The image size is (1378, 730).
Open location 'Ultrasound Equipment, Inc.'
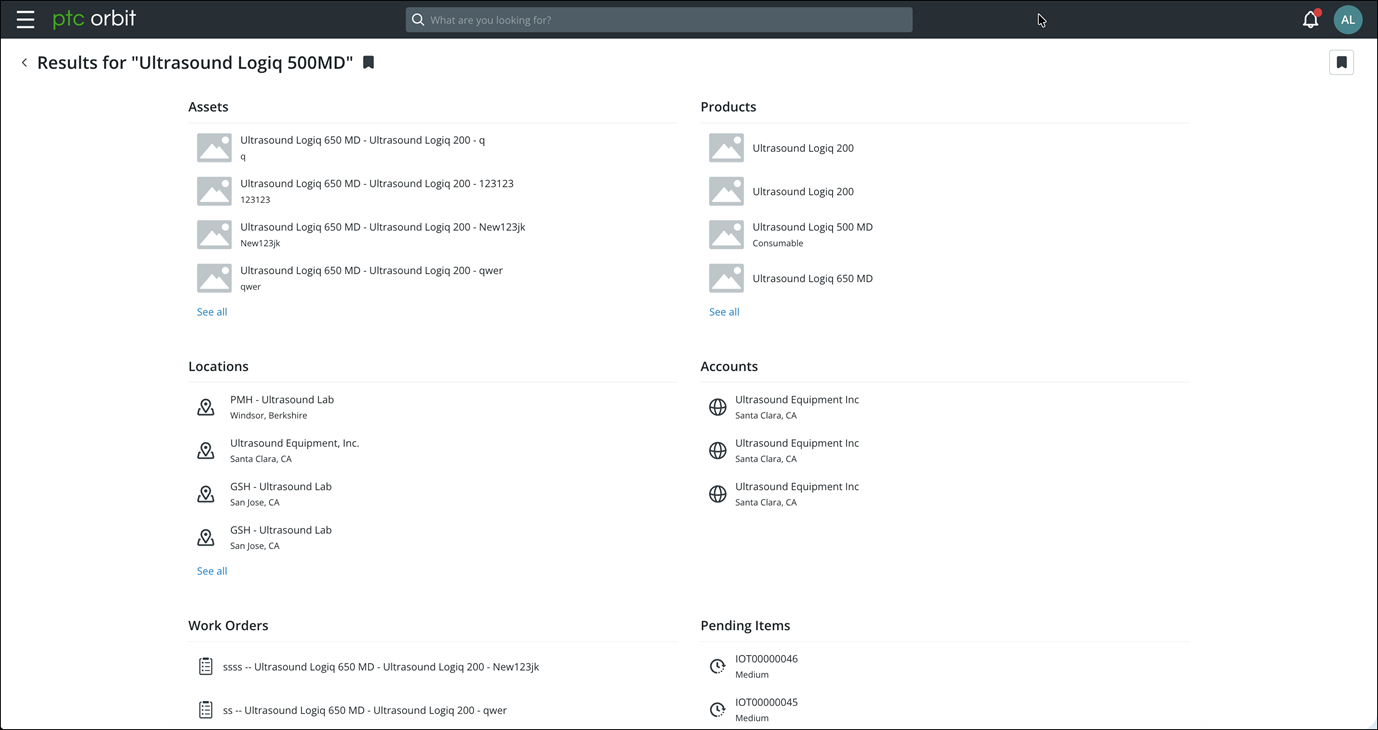[294, 443]
